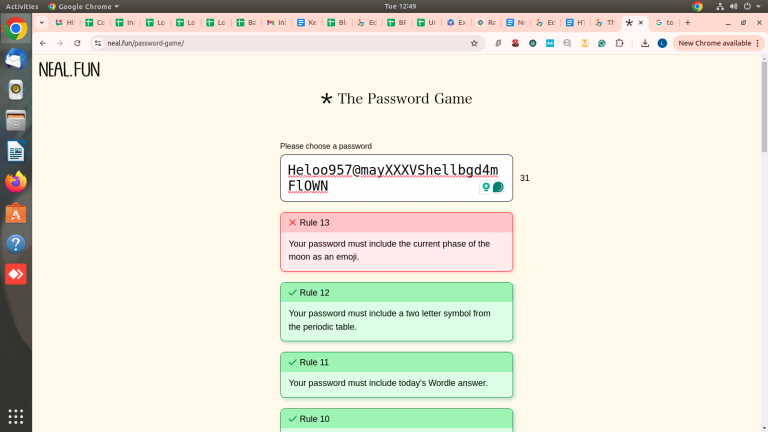768x432 pixels.
Task: Reload the Password Game page
Action: coord(77,43)
